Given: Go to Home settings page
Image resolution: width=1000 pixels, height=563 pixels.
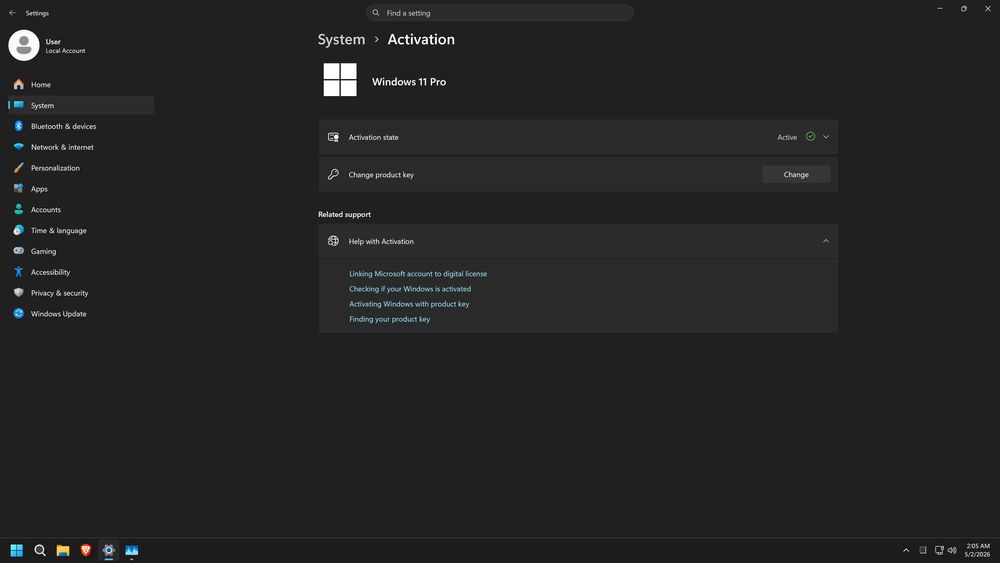Looking at the screenshot, I should tap(81, 84).
